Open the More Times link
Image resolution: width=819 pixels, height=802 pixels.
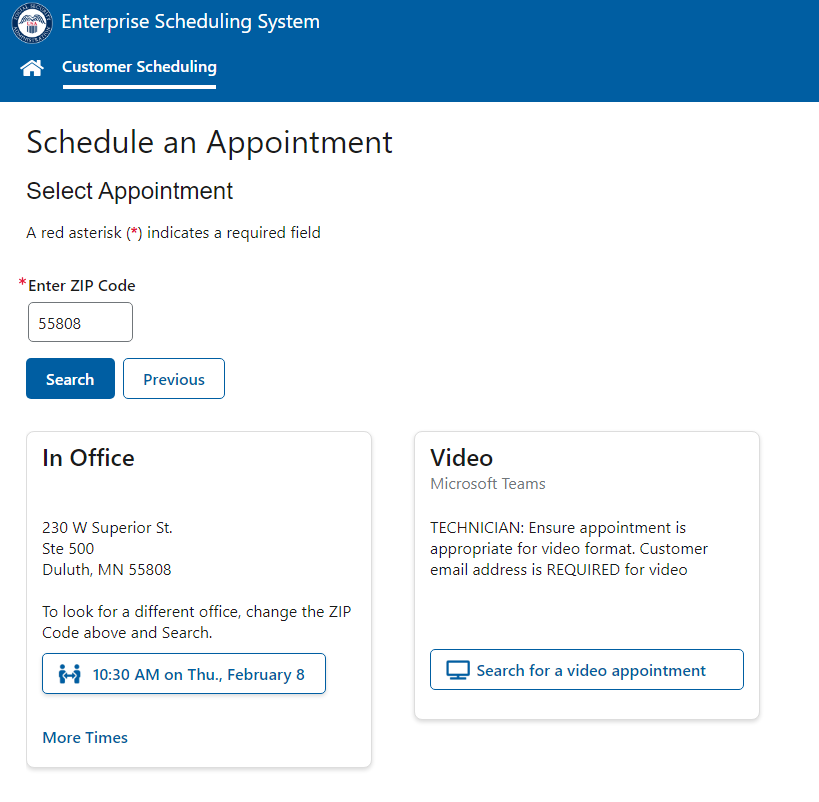(x=85, y=738)
